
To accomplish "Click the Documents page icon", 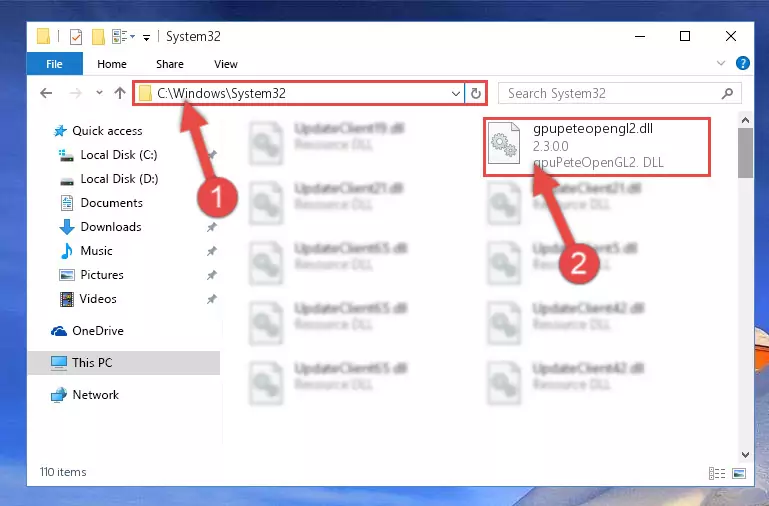I will pos(67,203).
